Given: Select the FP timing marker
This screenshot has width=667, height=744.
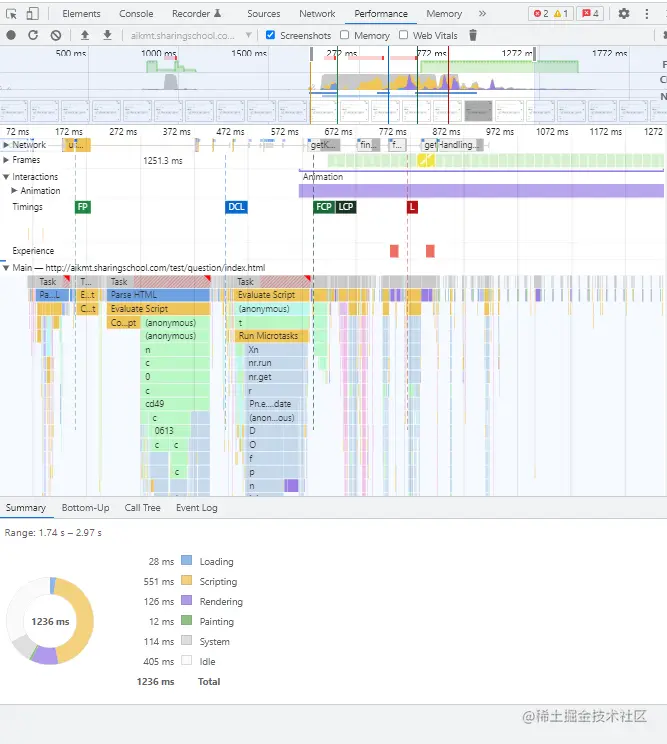Looking at the screenshot, I should pyautogui.click(x=83, y=207).
